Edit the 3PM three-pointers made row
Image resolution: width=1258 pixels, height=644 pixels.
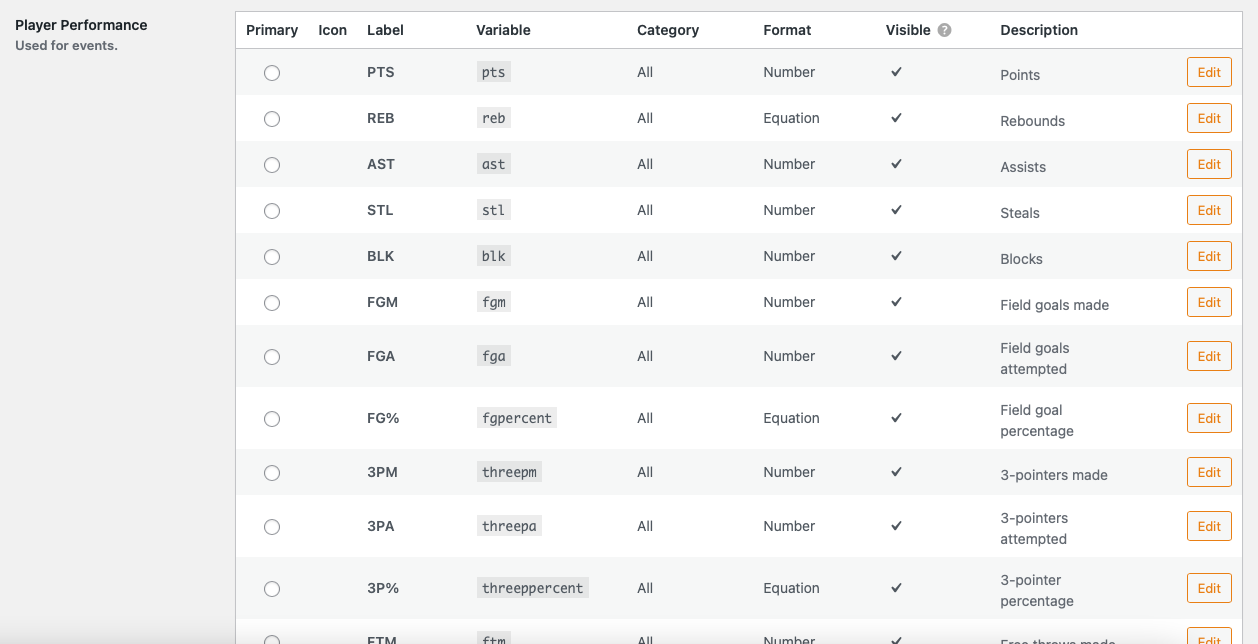(1209, 472)
